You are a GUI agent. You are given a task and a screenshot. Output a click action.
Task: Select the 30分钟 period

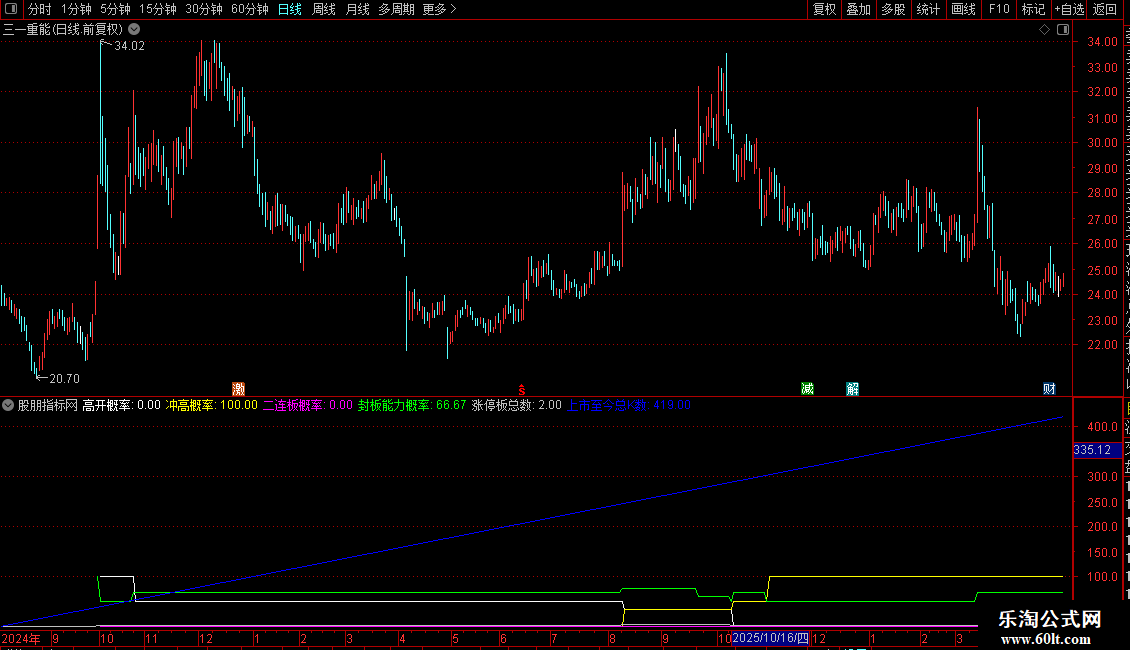[204, 9]
